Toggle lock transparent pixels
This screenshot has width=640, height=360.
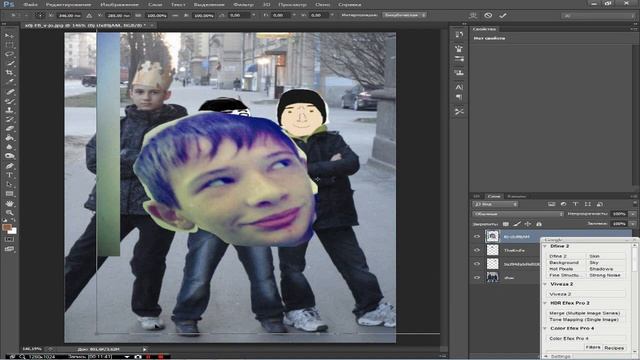(x=506, y=224)
